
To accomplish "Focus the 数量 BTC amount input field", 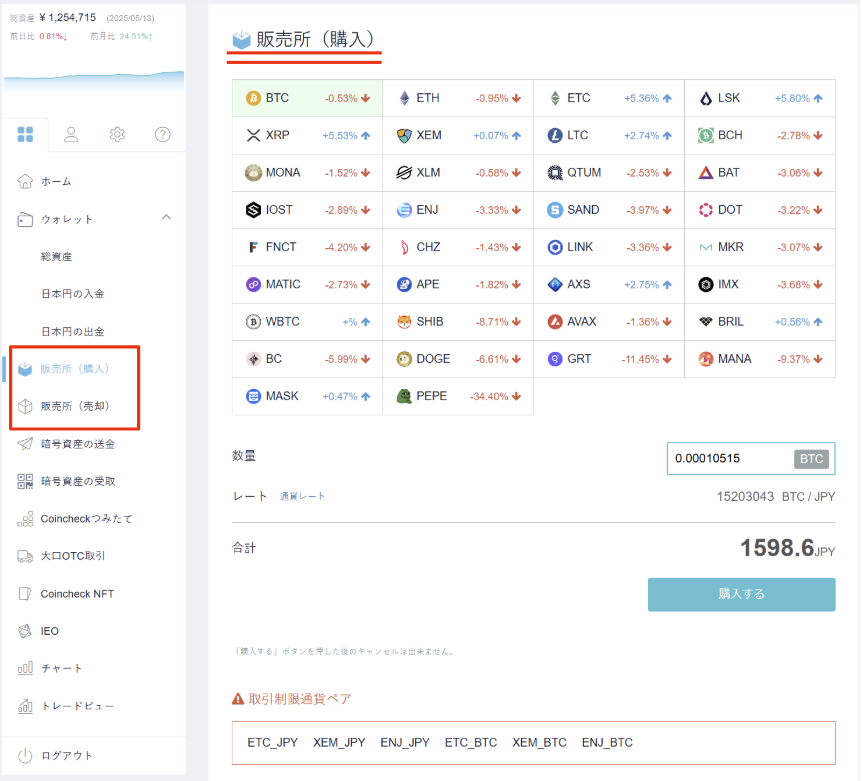I will point(751,458).
